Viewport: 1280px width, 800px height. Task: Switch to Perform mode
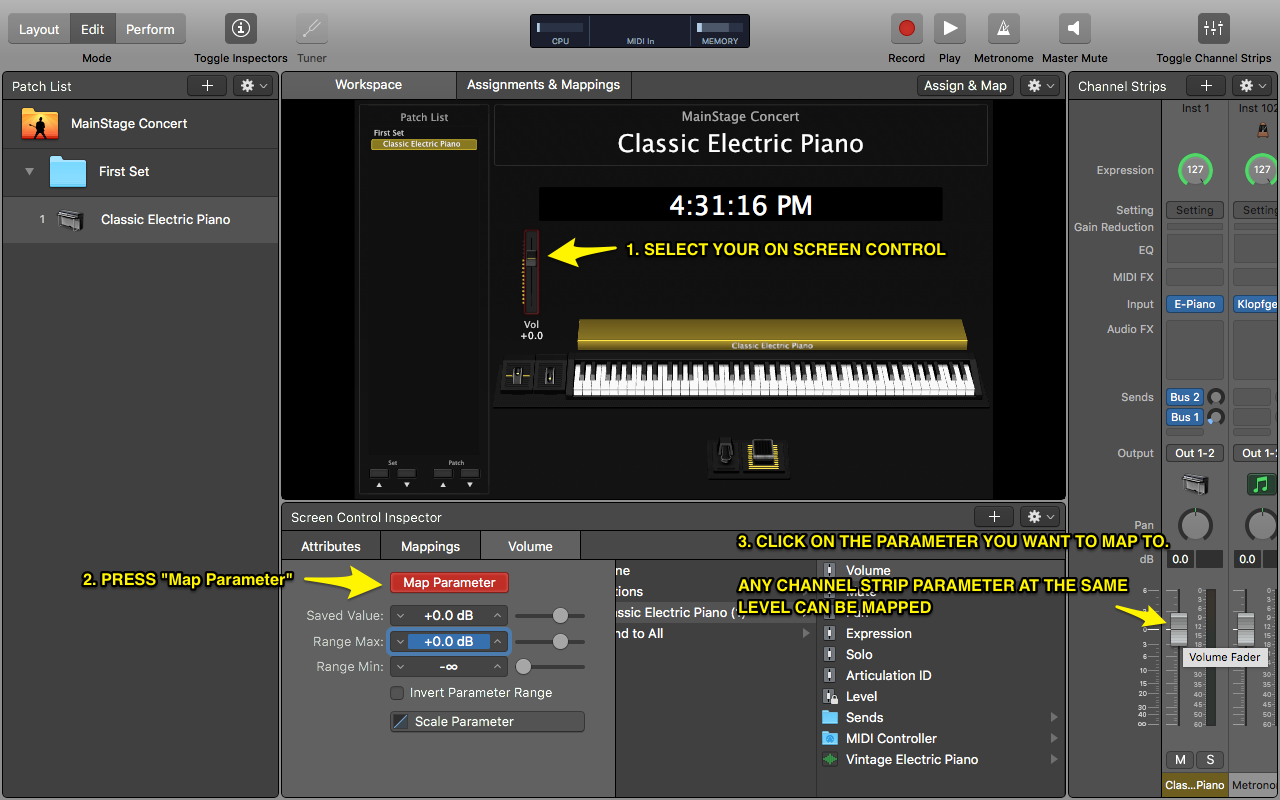(x=150, y=29)
